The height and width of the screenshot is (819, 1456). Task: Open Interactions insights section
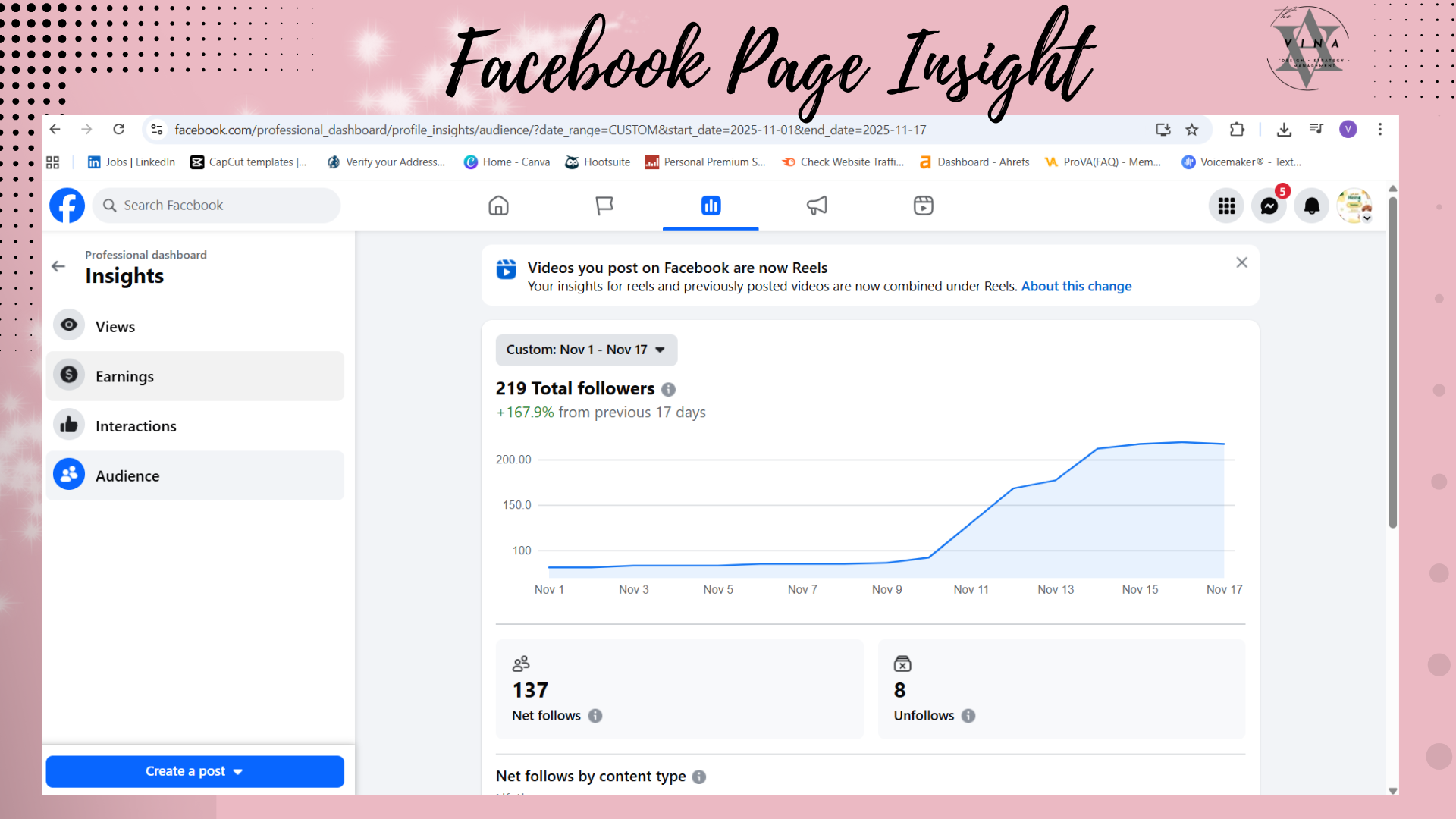pyautogui.click(x=136, y=426)
